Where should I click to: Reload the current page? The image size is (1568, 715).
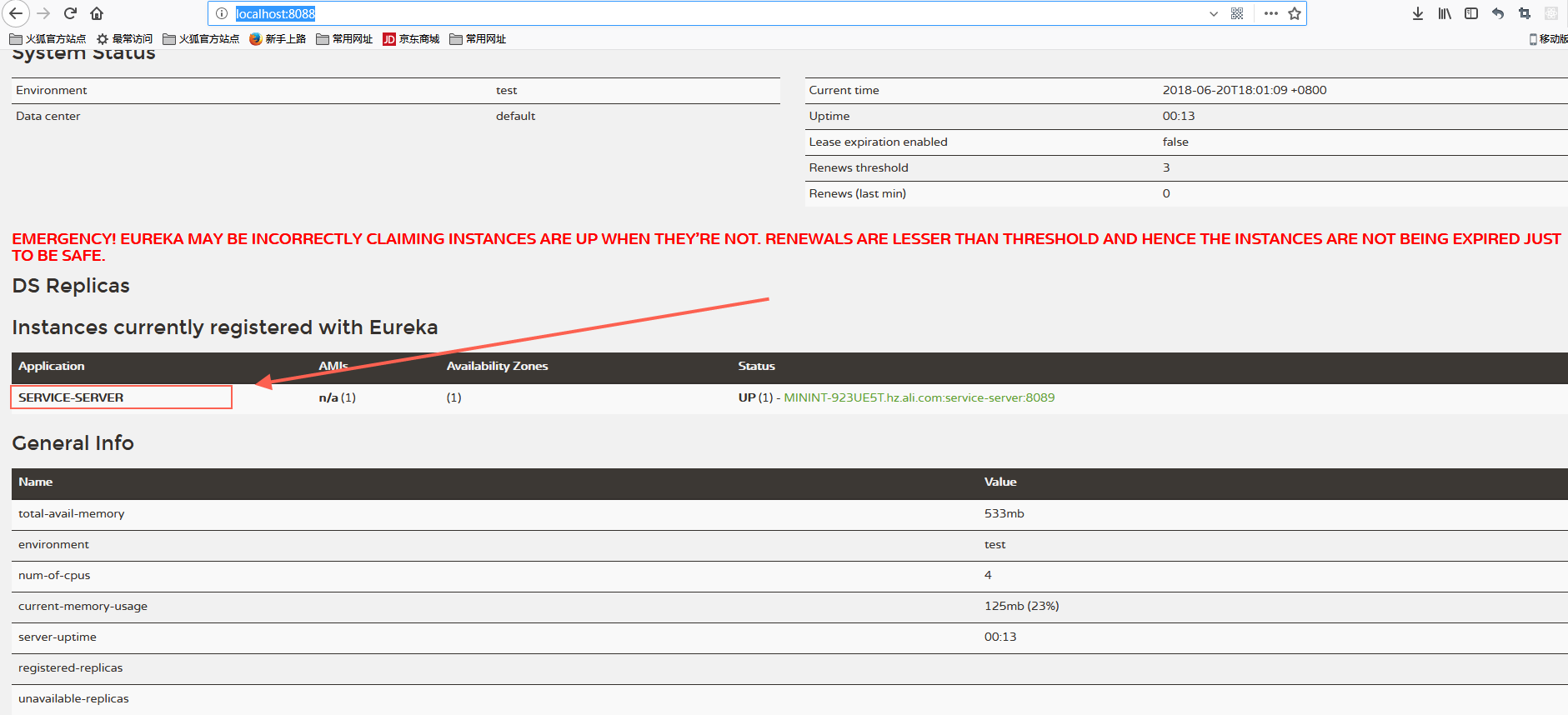[71, 13]
